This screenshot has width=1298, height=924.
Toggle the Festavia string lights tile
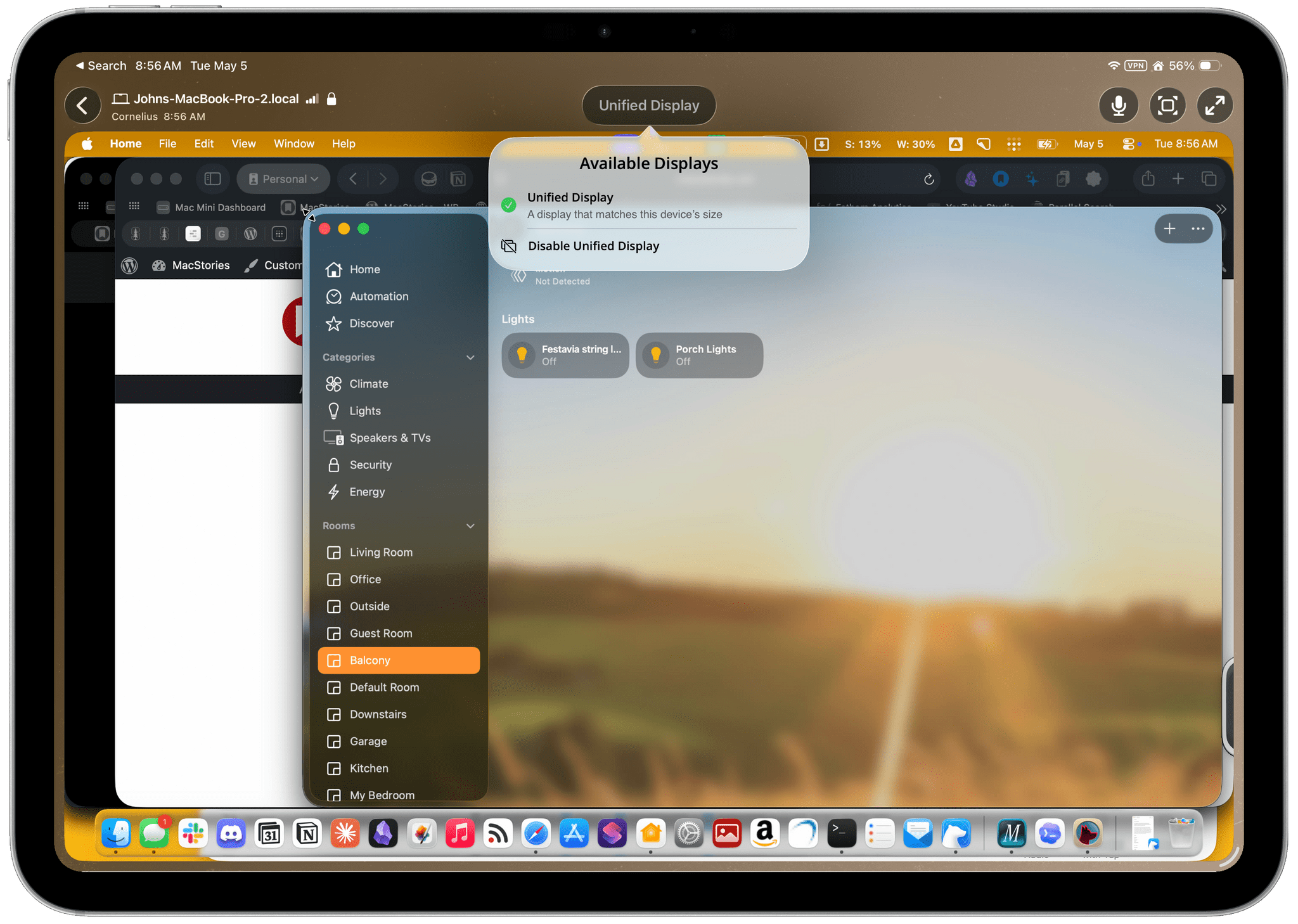click(x=565, y=356)
